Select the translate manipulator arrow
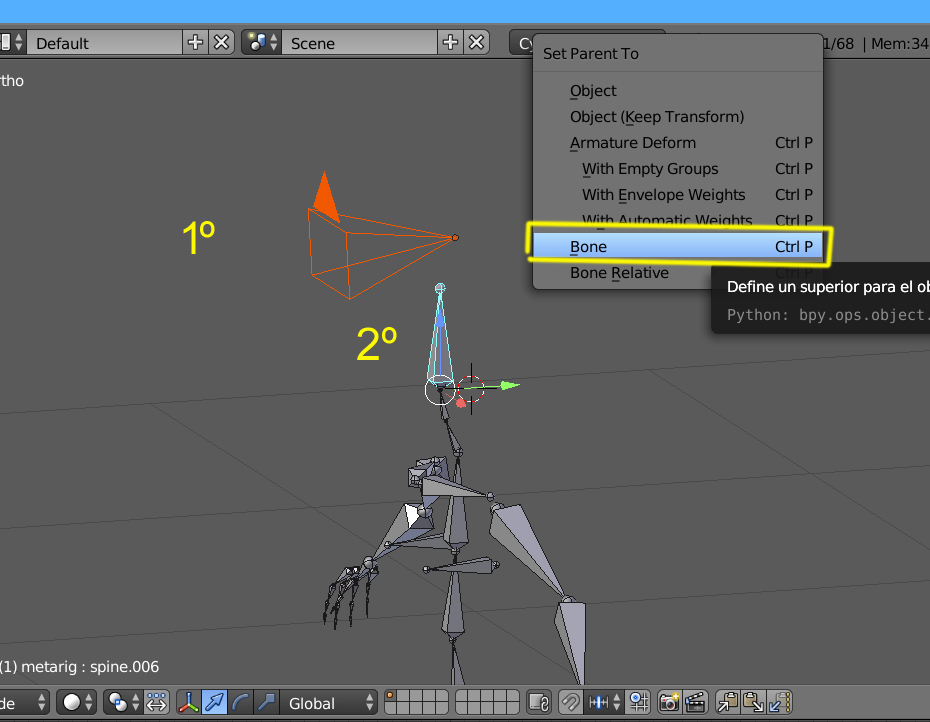930x722 pixels. (214, 703)
